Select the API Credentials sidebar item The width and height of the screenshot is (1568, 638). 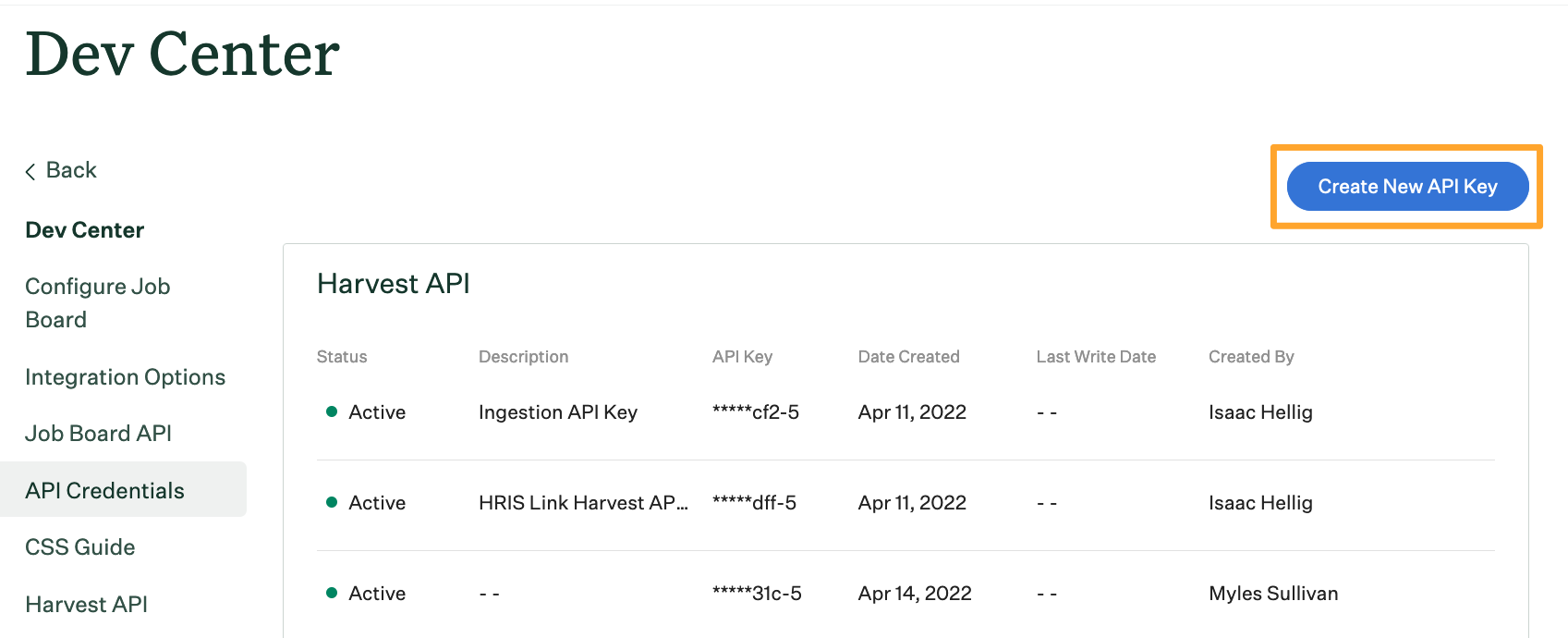[103, 490]
